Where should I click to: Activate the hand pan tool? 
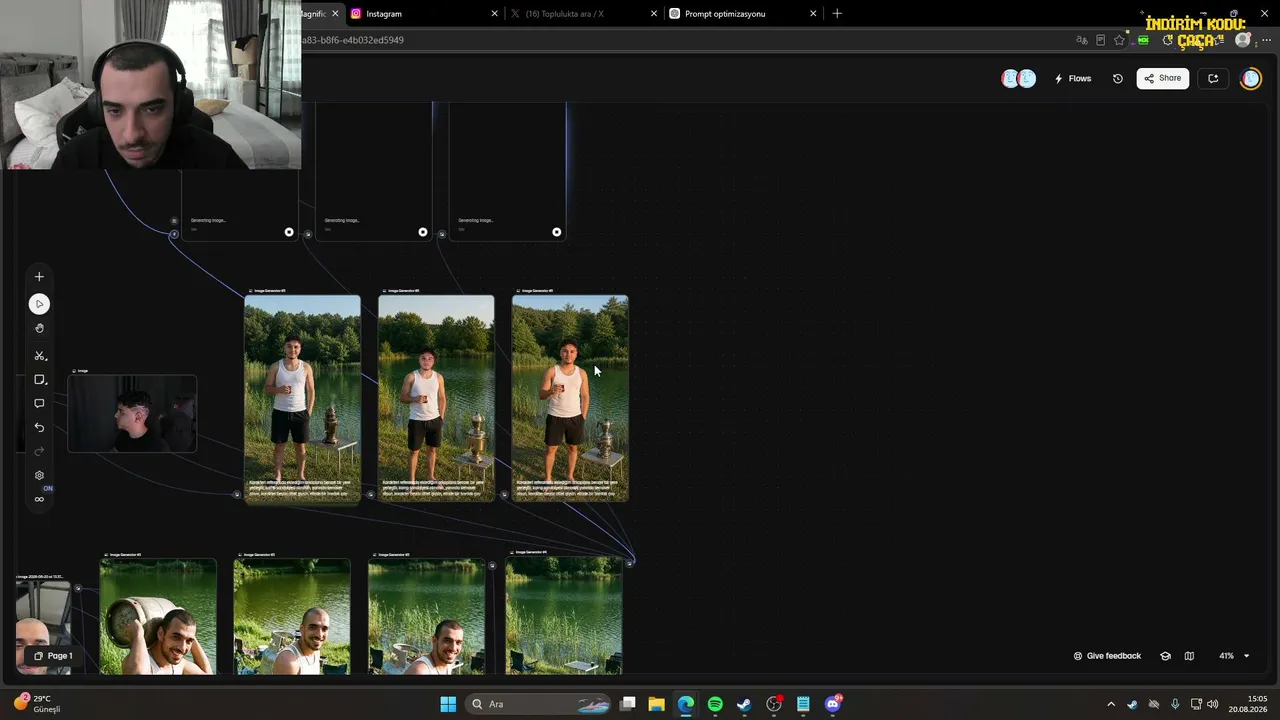[39, 328]
